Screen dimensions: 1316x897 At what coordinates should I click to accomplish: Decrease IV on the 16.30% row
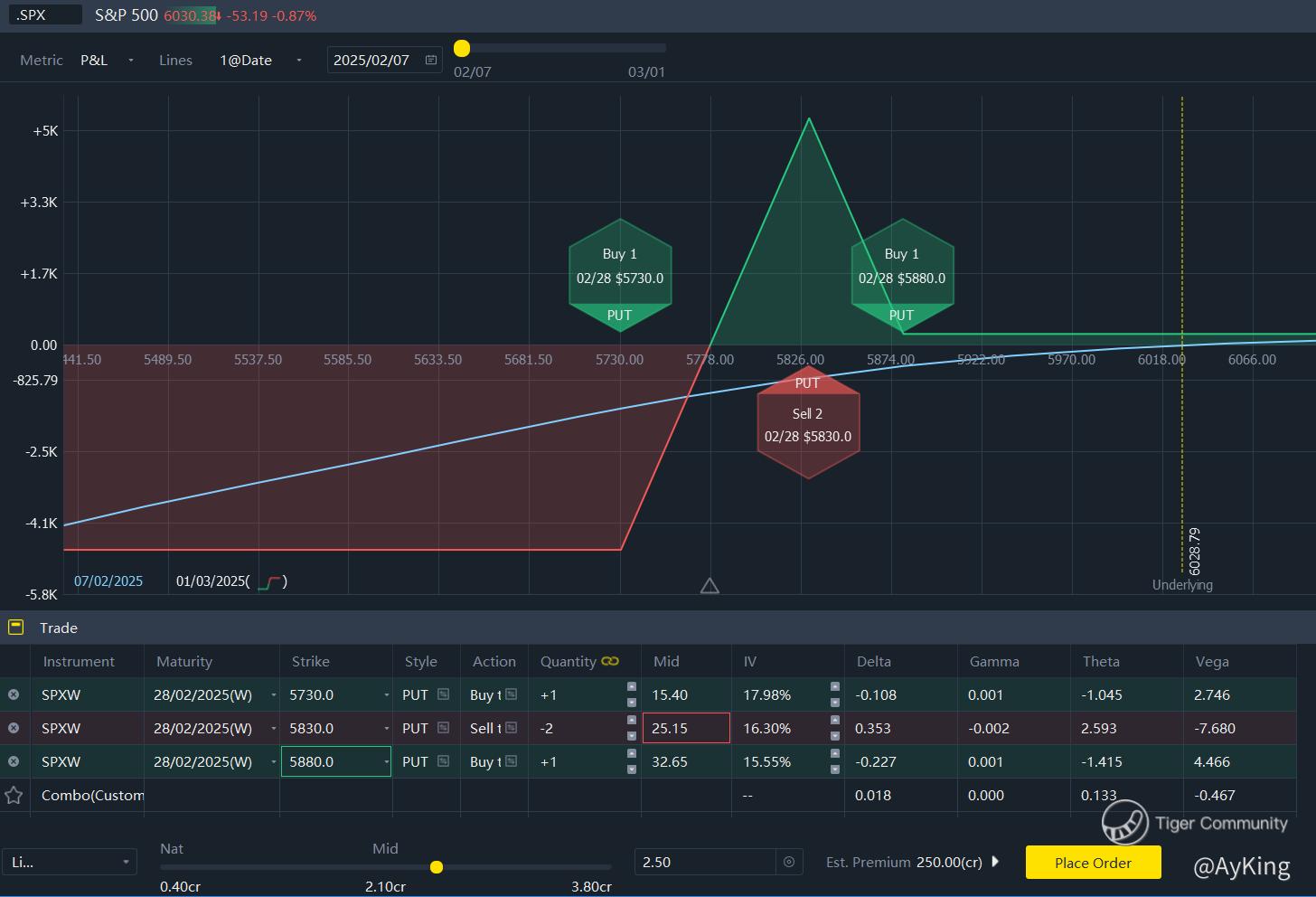click(x=834, y=735)
